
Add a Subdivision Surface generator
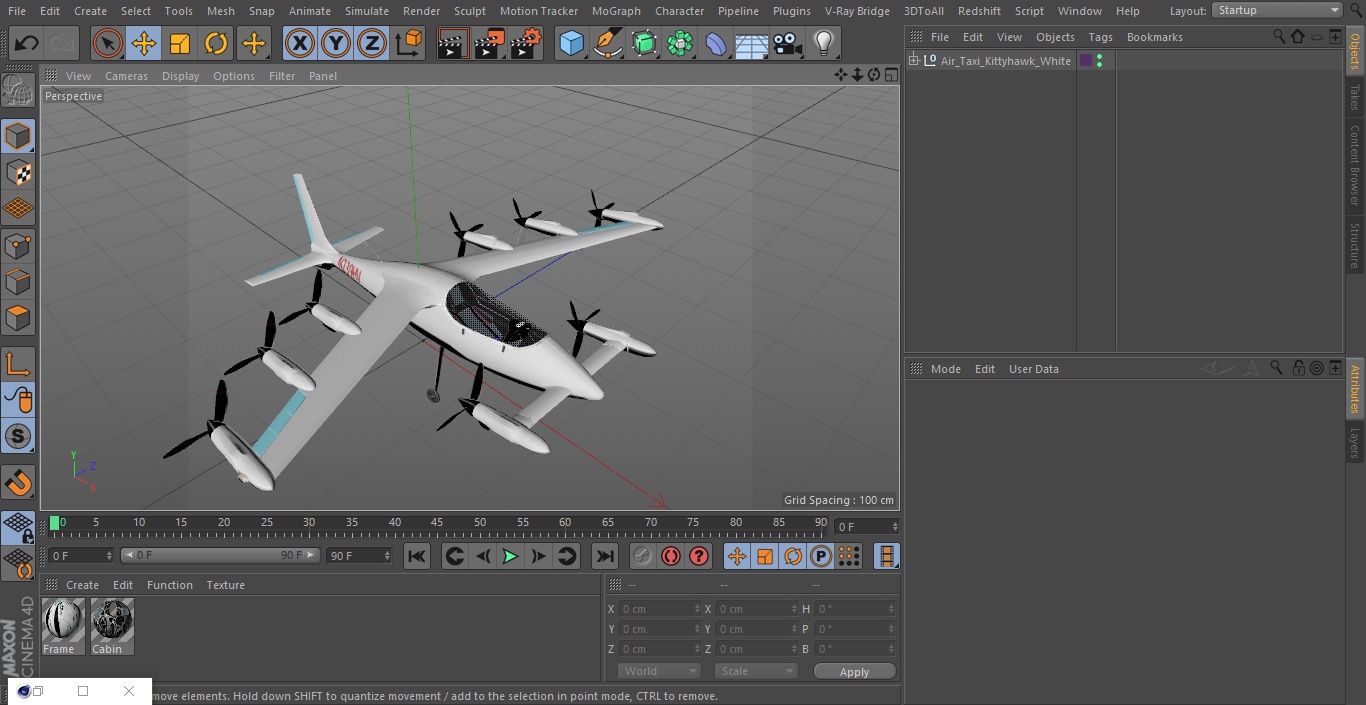coord(644,43)
